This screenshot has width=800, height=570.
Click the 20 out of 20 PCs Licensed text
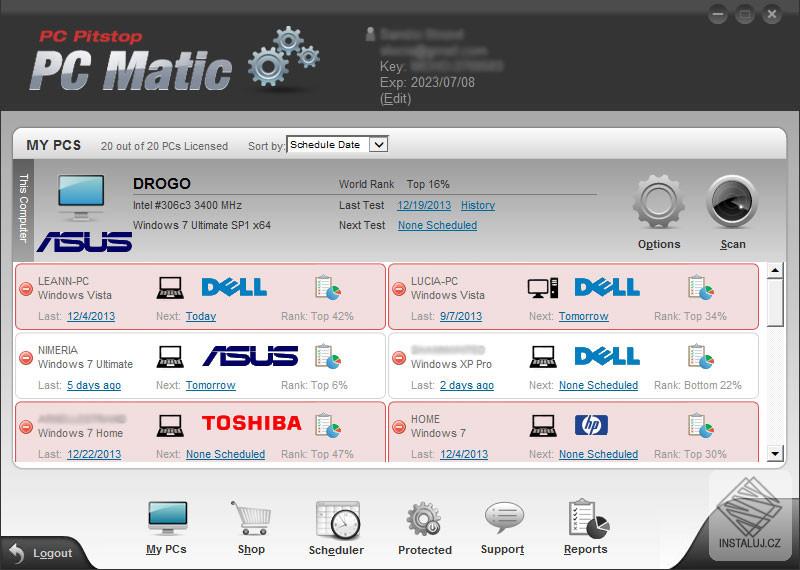(164, 146)
